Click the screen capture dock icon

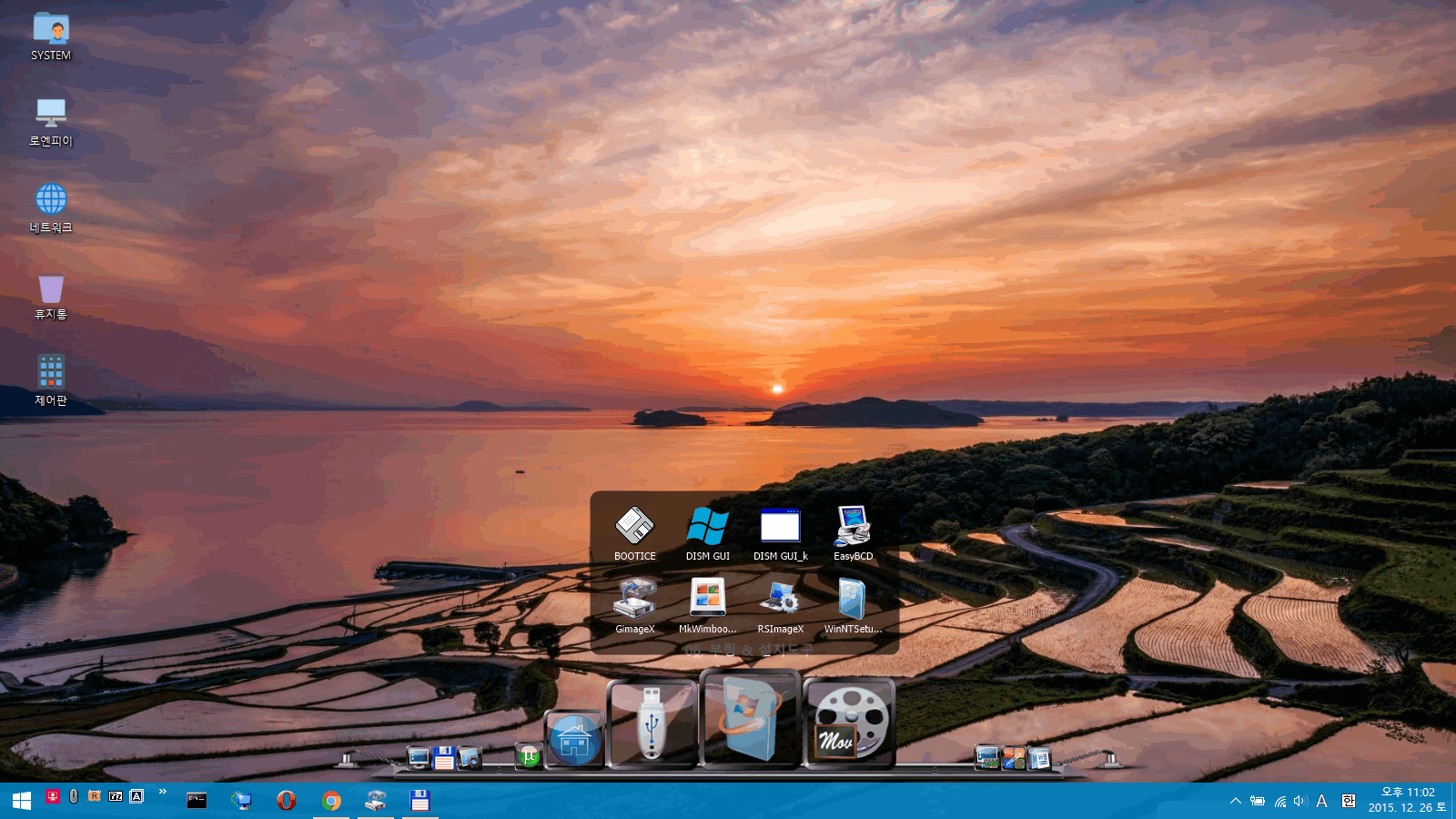click(987, 757)
